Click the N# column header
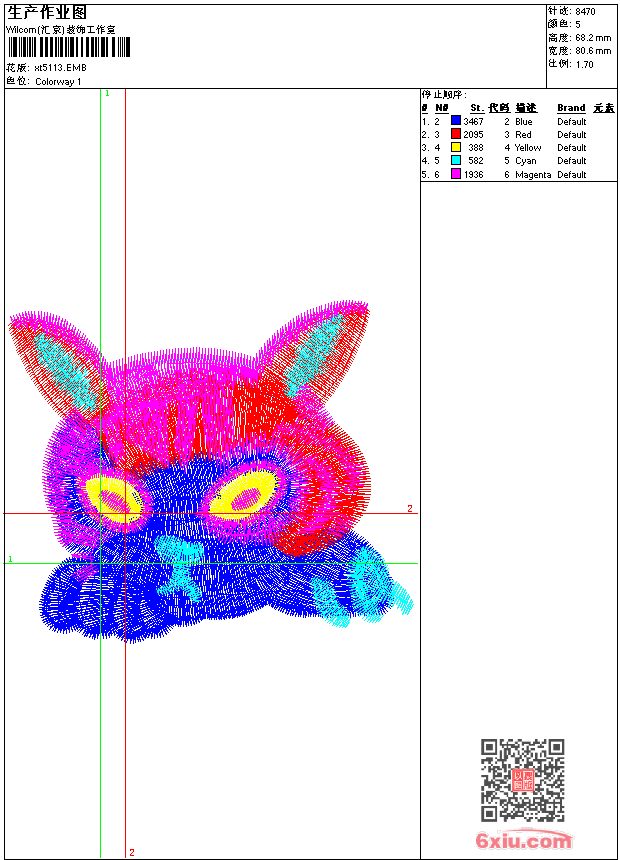Viewport: 620px width, 860px height. tap(442, 108)
